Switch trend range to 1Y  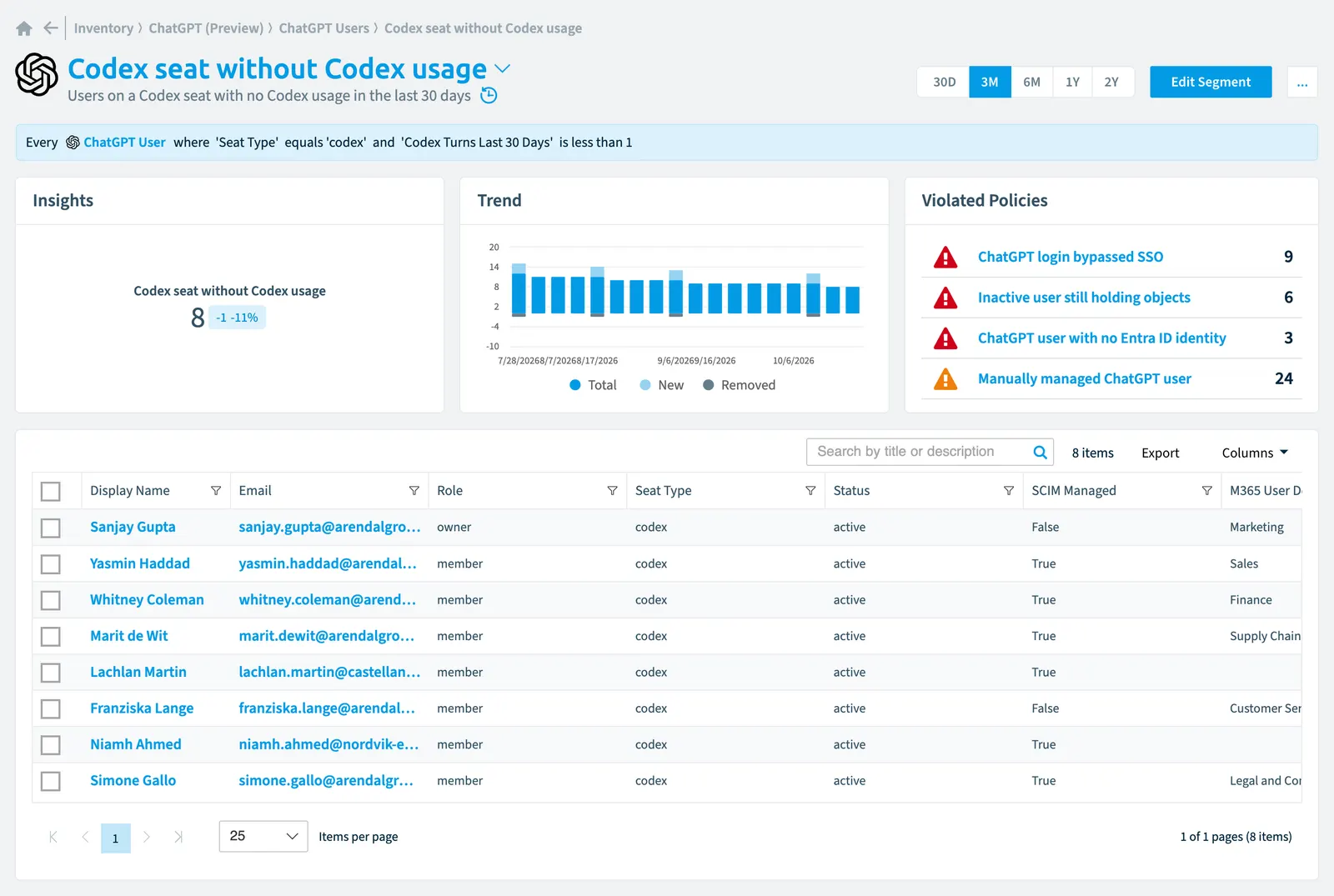[x=1072, y=83]
